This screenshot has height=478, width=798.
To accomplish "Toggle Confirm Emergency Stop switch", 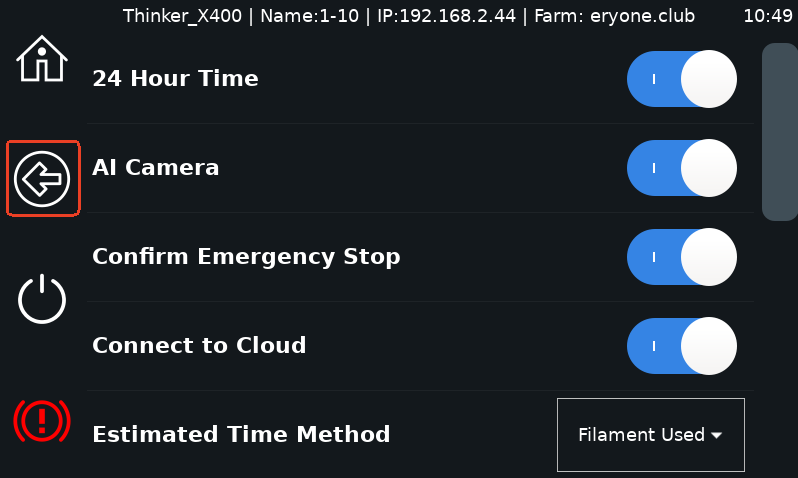I will [682, 257].
